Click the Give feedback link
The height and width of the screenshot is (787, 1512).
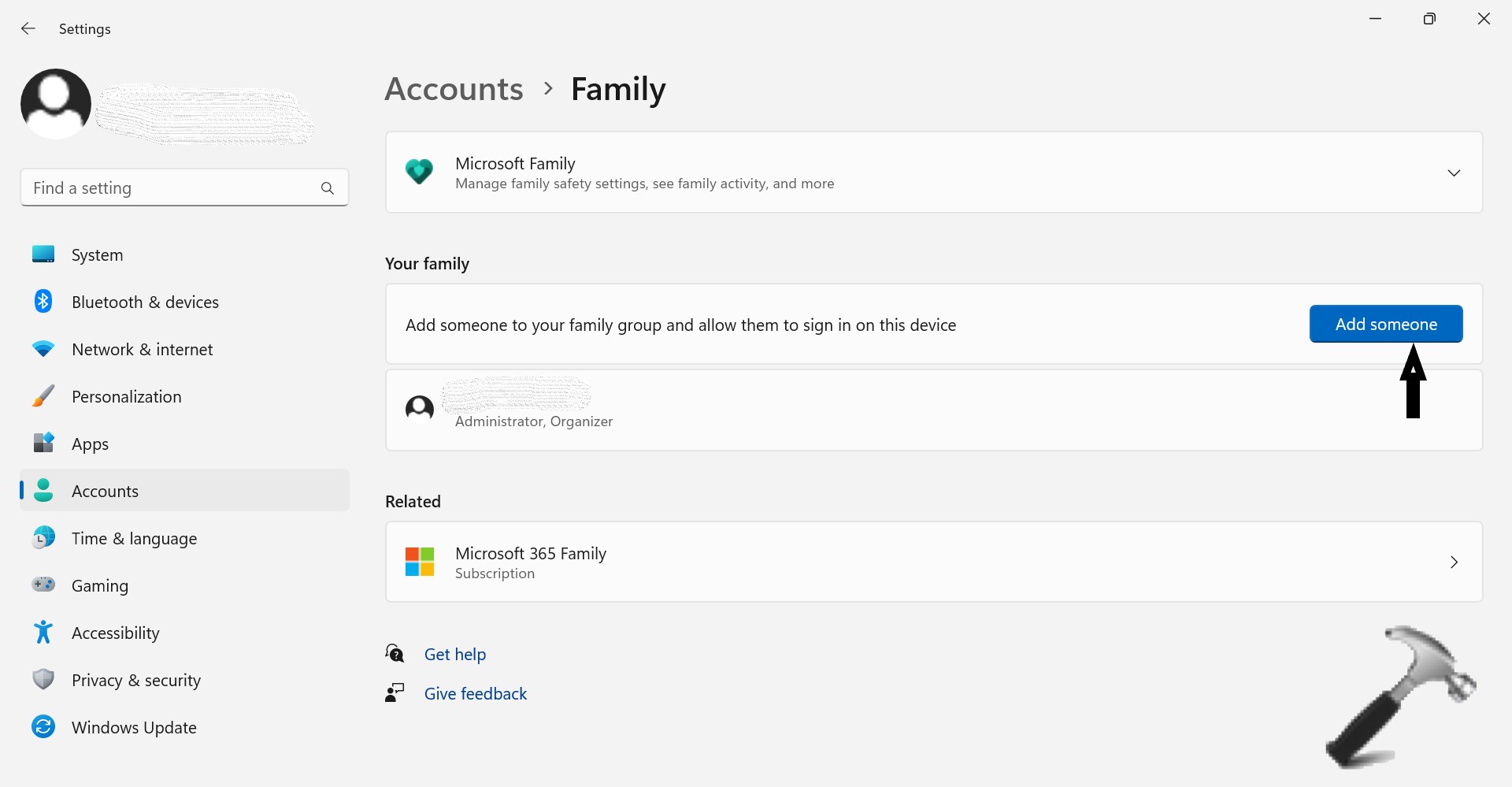coord(475,694)
